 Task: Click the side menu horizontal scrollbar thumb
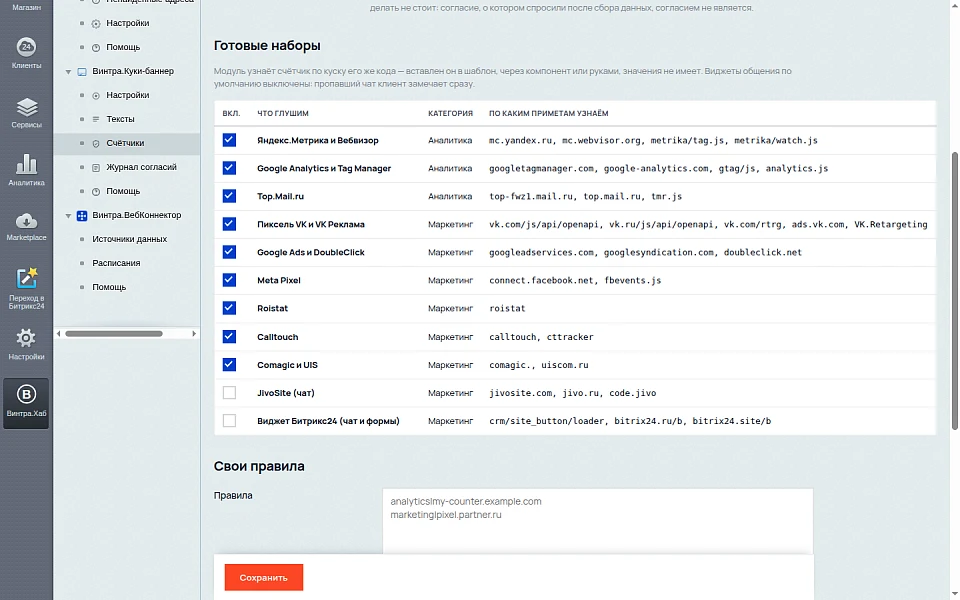pyautogui.click(x=114, y=334)
